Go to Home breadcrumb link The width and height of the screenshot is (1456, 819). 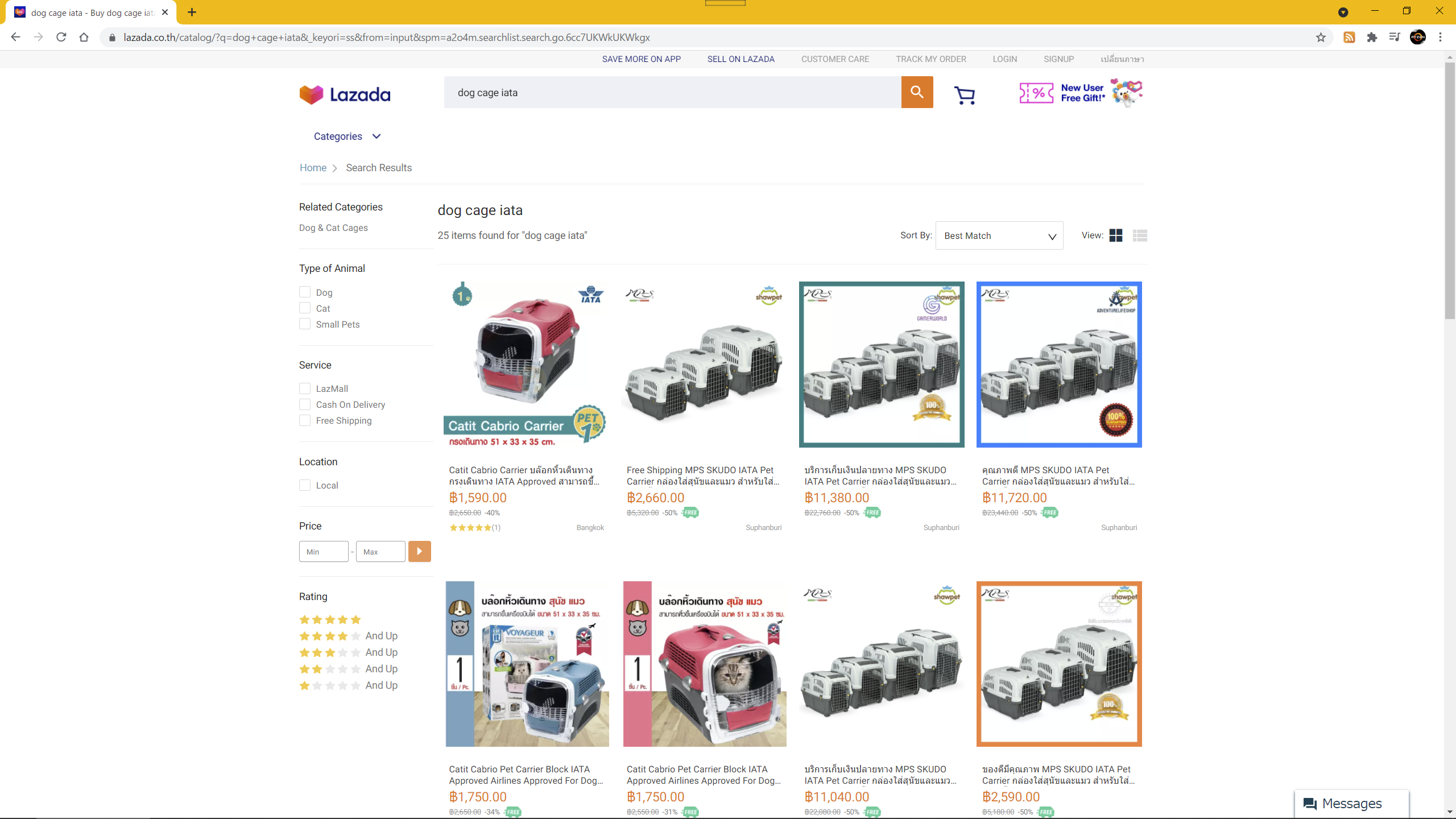pos(313,168)
